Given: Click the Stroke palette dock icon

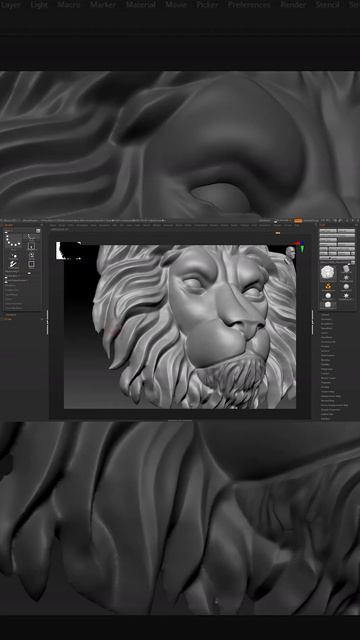Looking at the screenshot, I should coord(38,231).
